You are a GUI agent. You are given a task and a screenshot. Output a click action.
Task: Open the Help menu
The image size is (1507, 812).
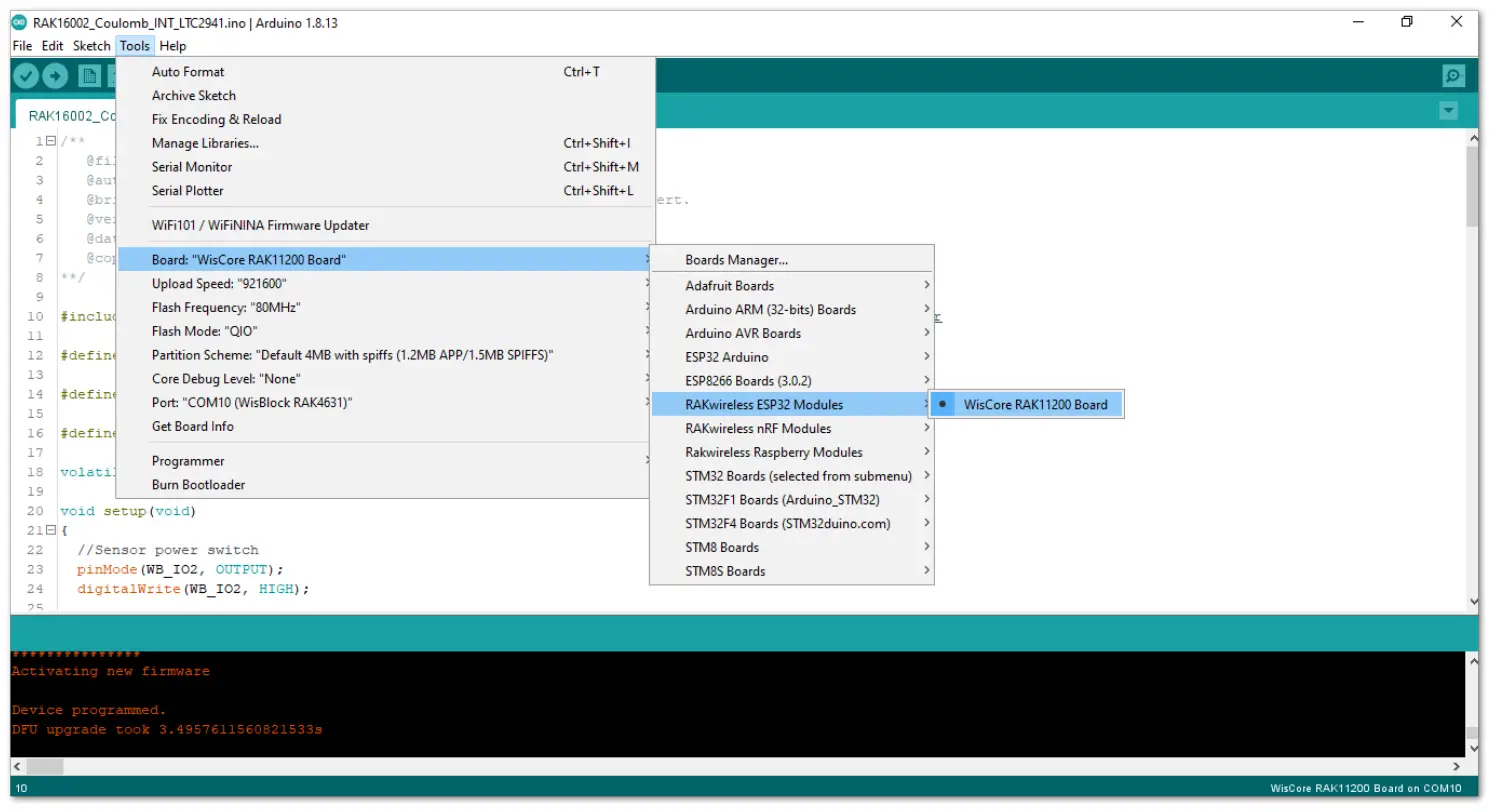click(x=173, y=46)
